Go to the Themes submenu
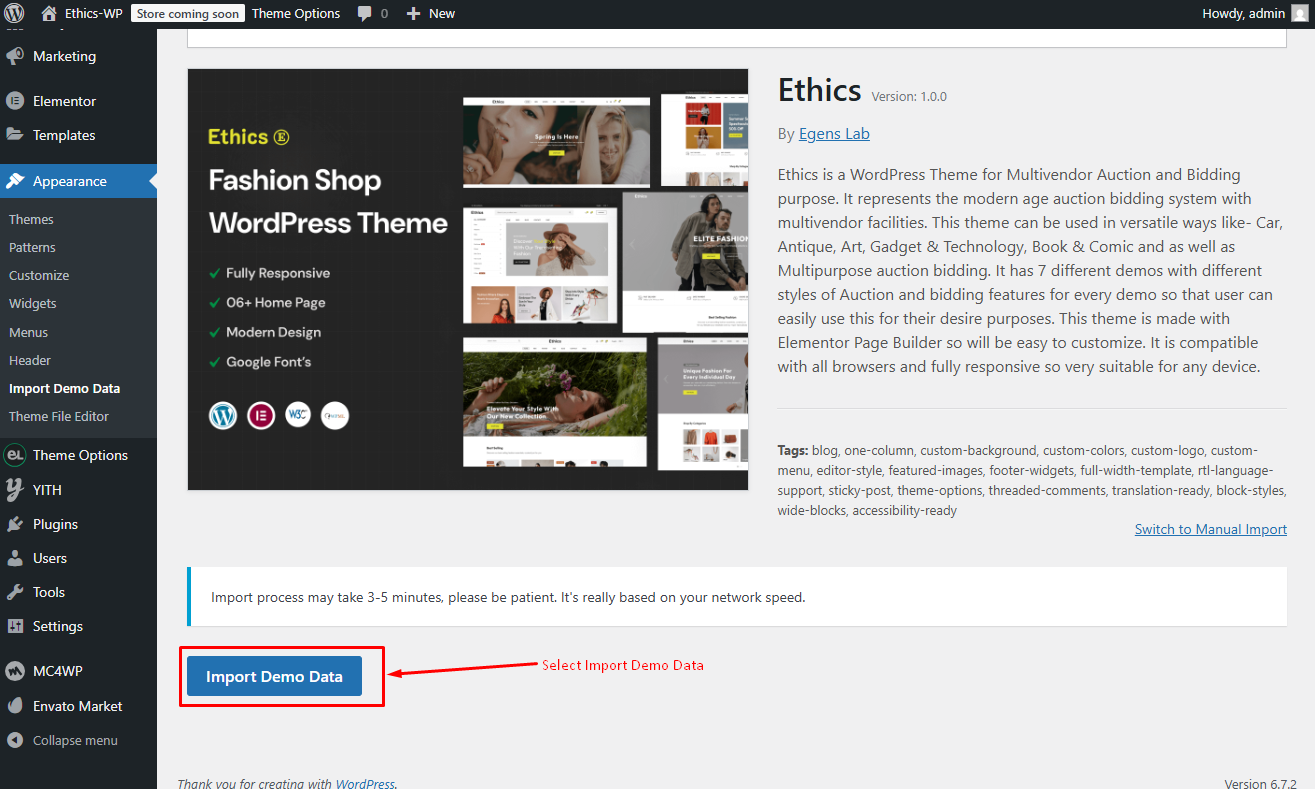The width and height of the screenshot is (1315, 789). [31, 219]
